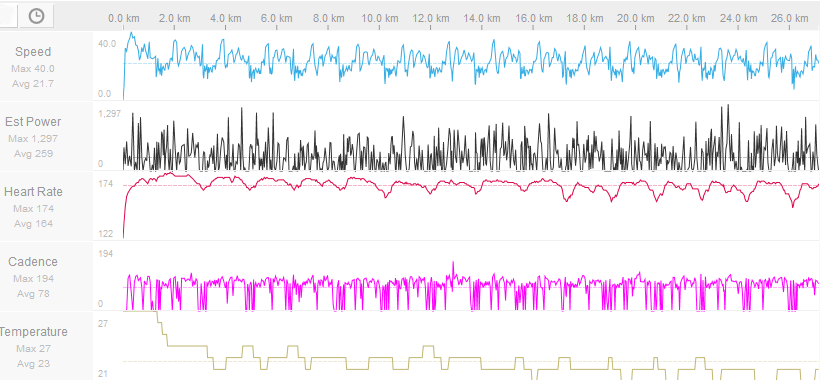The width and height of the screenshot is (820, 380).
Task: Click the 174 heart rate y-axis label
Action: click(105, 183)
